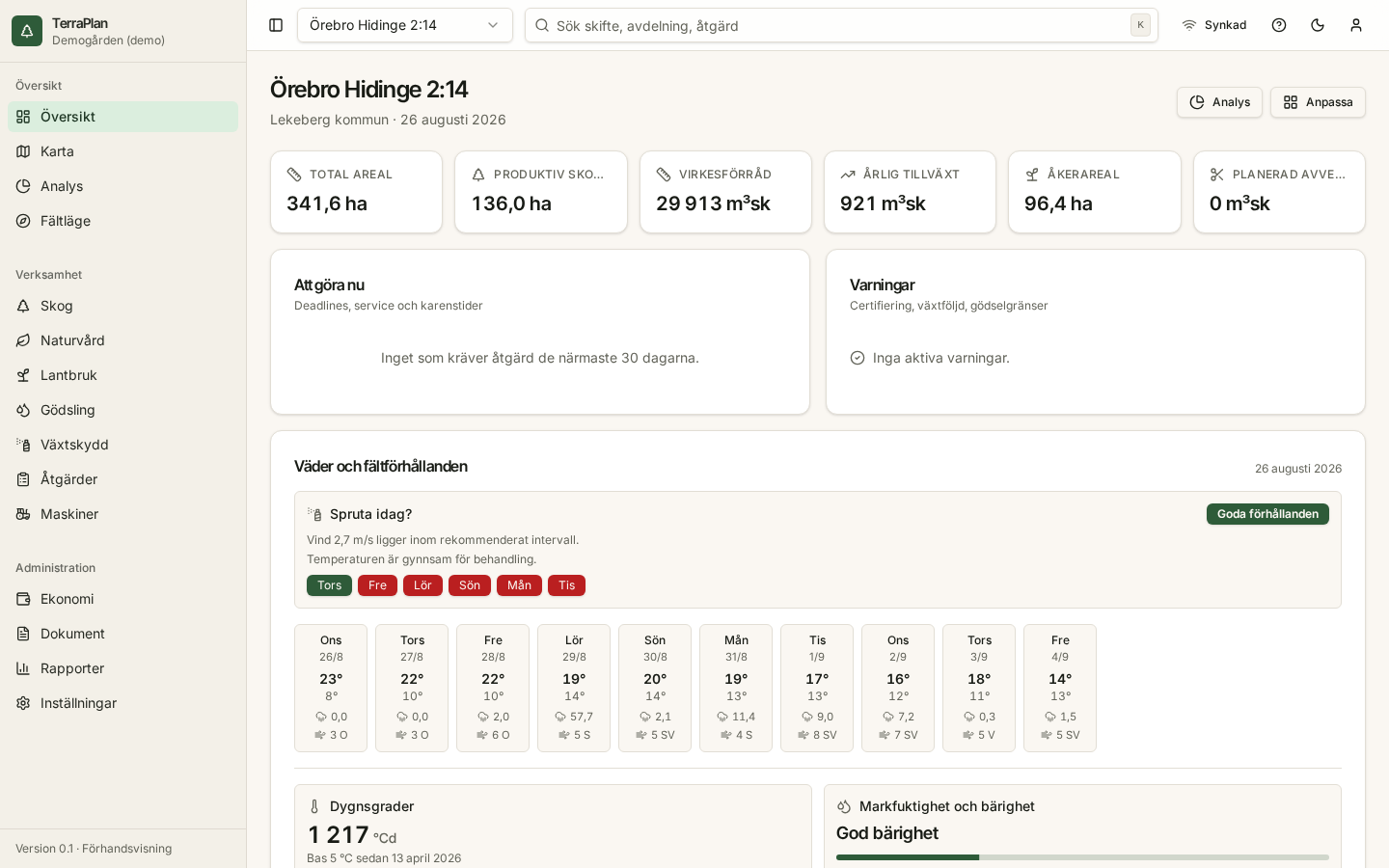This screenshot has height=868, width=1389.
Task: Select the Sön spray-day chip
Action: 470,585
